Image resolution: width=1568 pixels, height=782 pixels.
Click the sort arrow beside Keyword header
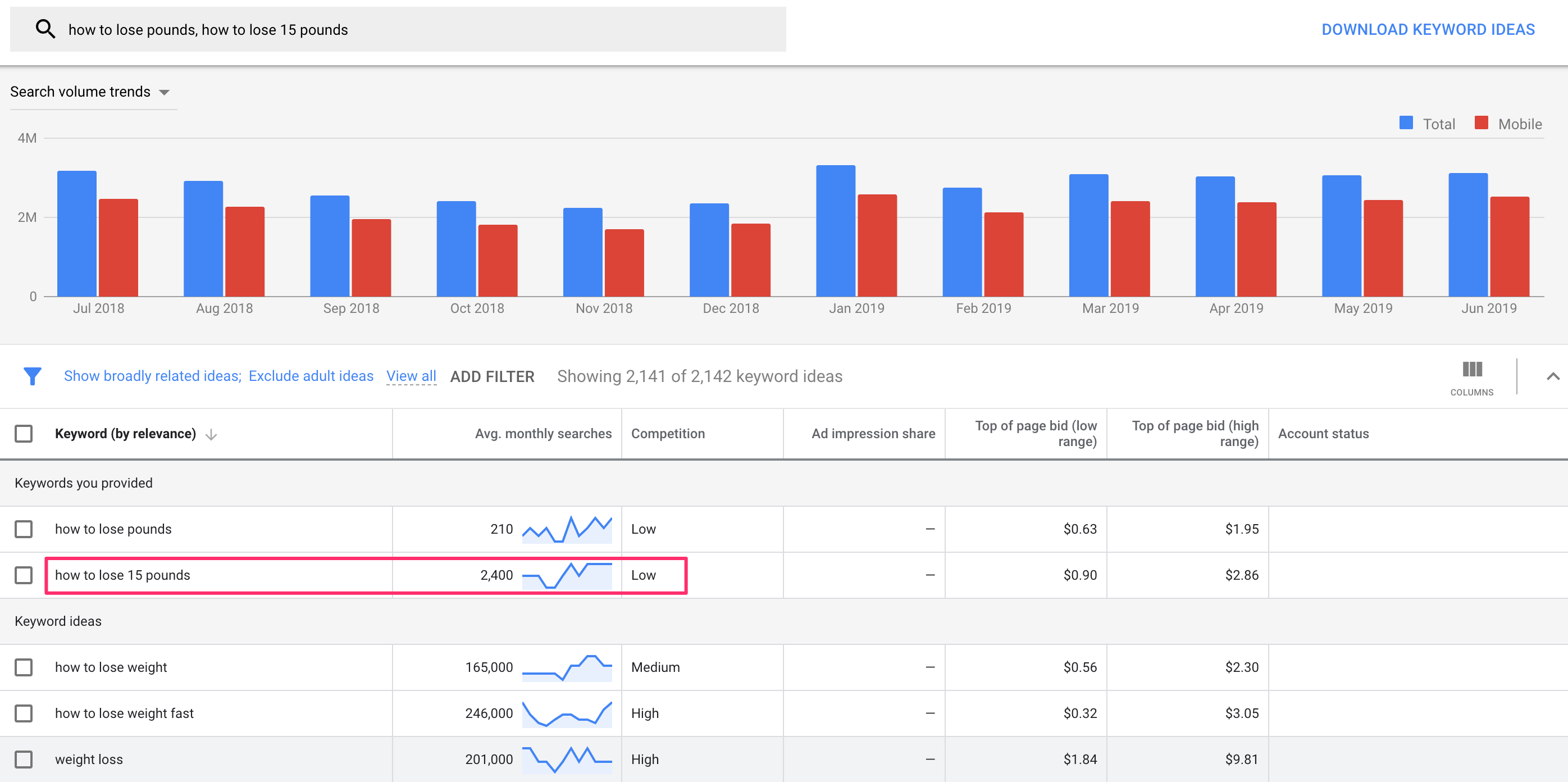tap(211, 434)
